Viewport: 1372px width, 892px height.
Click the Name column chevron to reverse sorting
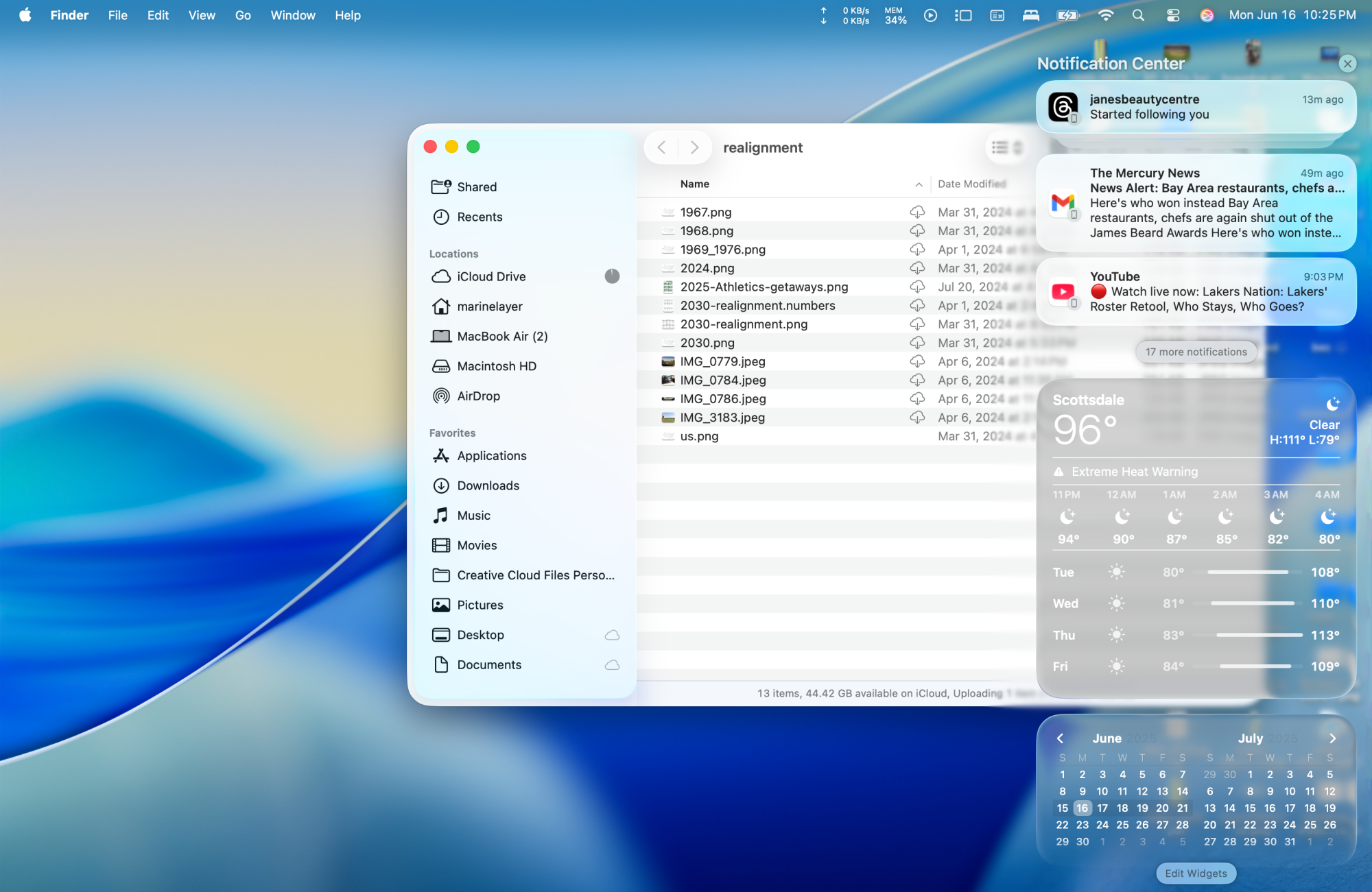pyautogui.click(x=919, y=184)
